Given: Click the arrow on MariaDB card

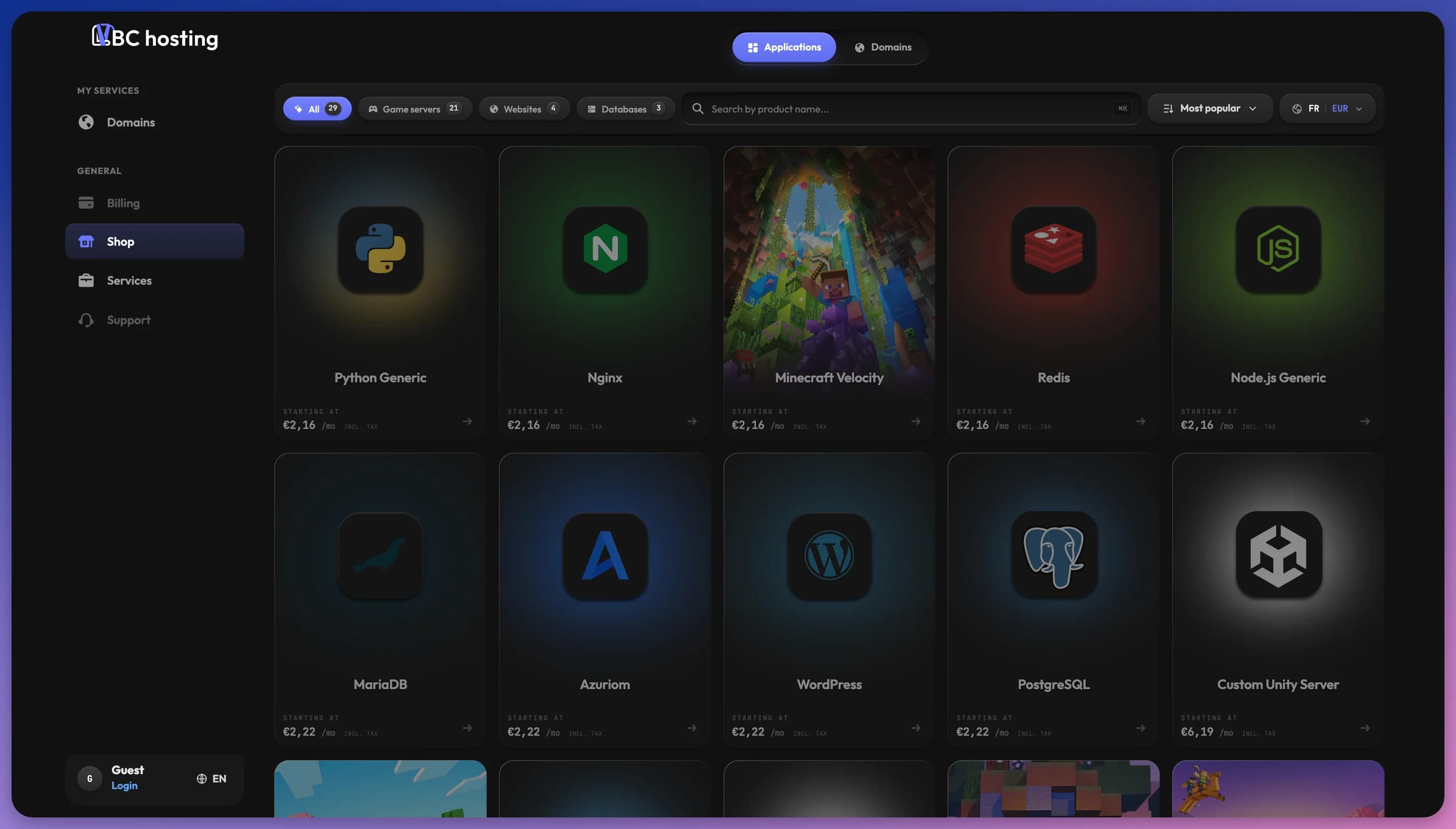Looking at the screenshot, I should click(467, 728).
